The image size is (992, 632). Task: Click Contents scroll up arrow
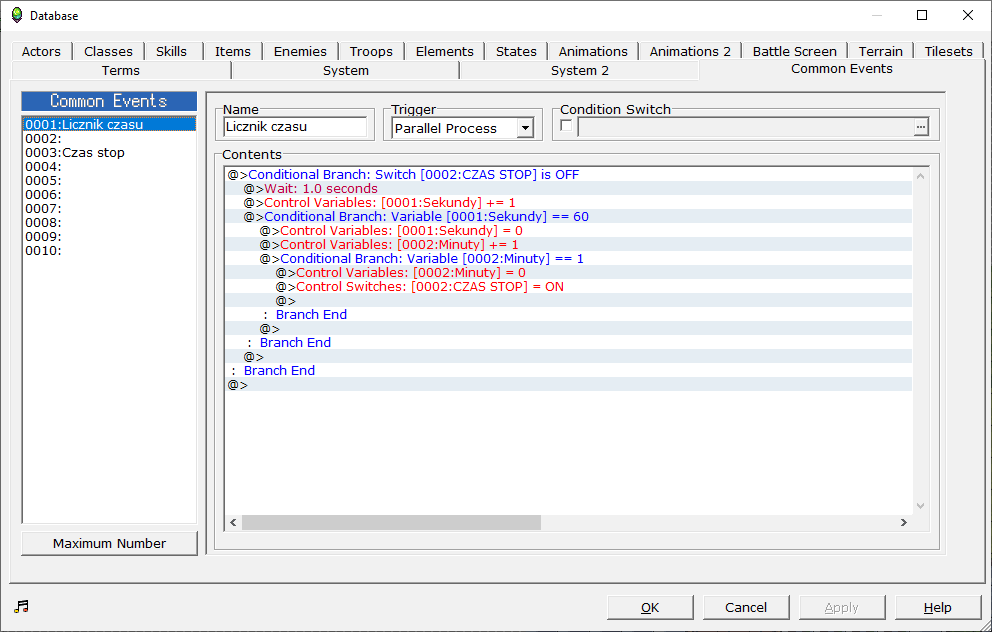point(921,176)
